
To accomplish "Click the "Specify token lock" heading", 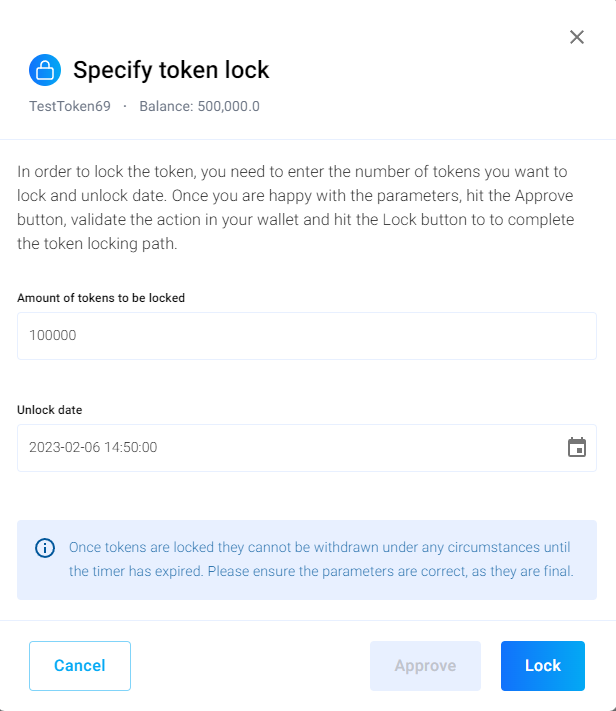I will (x=171, y=70).
